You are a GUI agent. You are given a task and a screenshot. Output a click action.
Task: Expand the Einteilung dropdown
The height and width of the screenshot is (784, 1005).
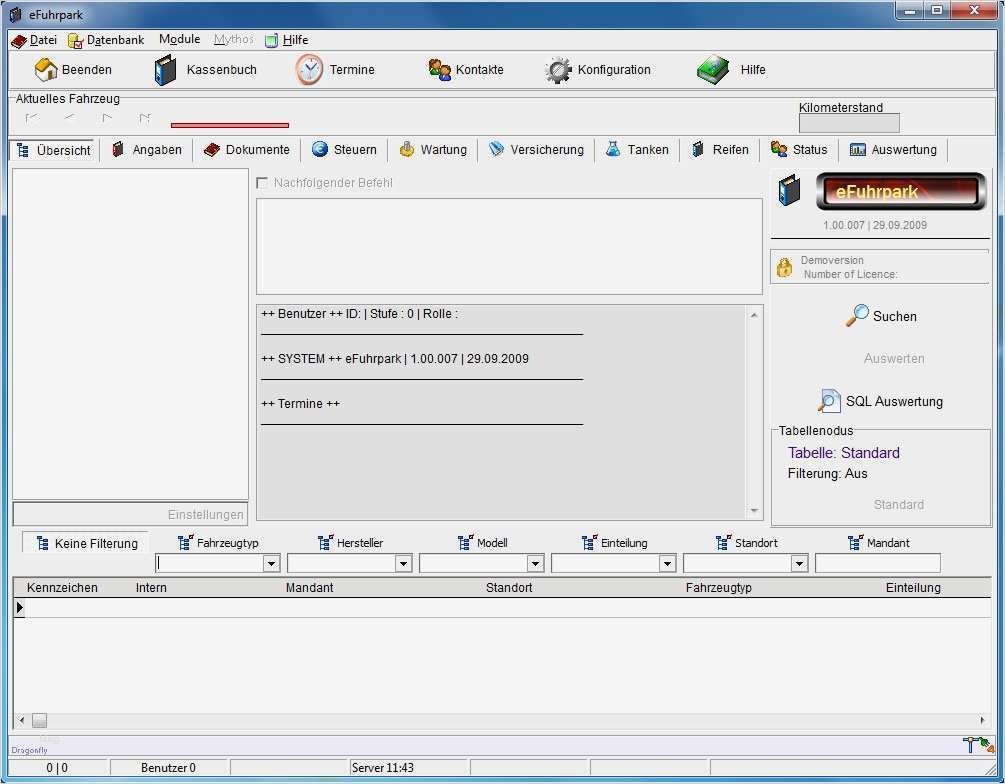coord(667,563)
